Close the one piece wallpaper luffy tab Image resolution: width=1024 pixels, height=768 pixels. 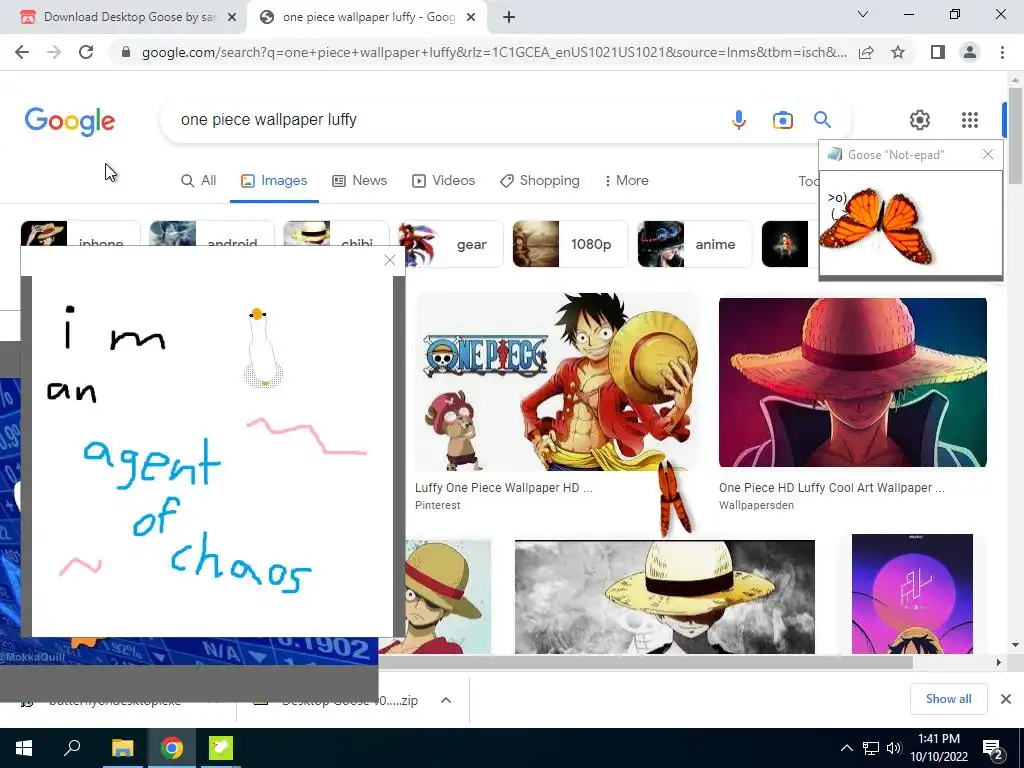coord(471,17)
